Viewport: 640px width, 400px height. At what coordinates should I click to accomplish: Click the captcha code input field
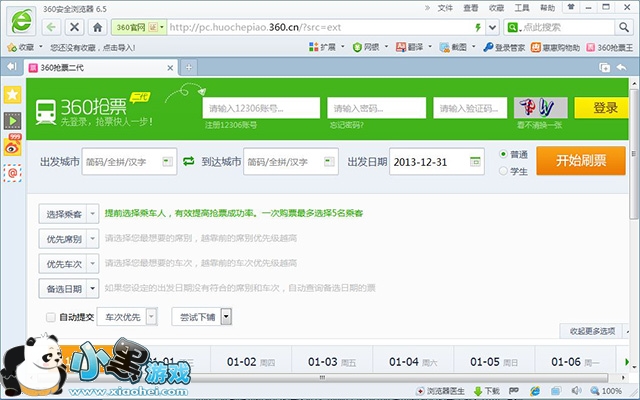click(x=470, y=108)
